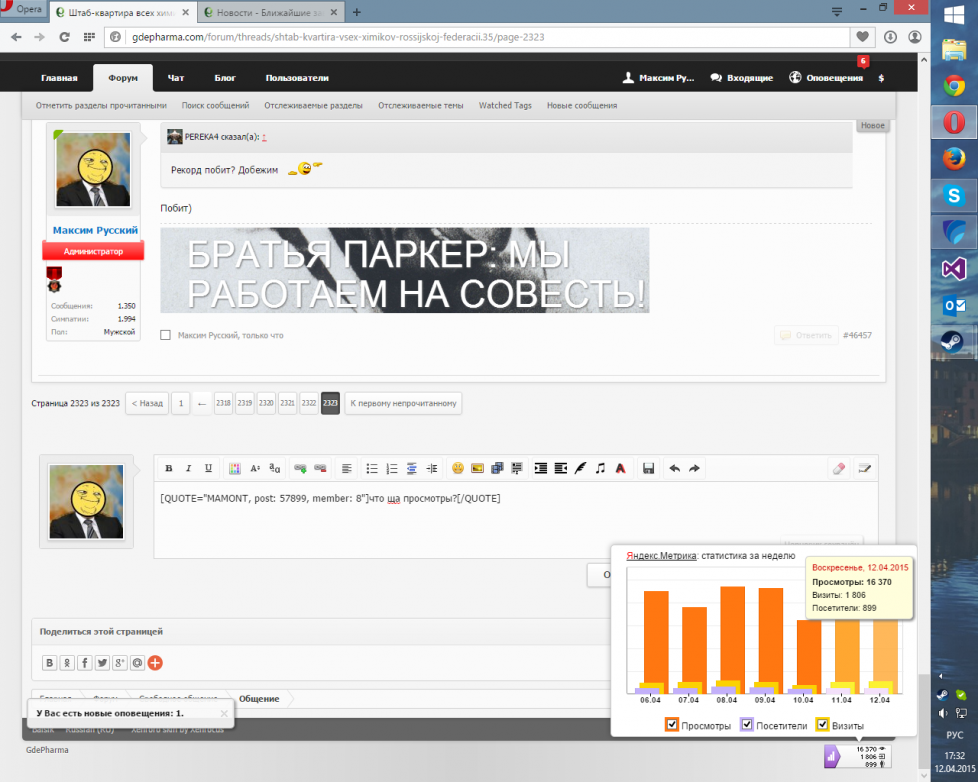
Task: Click the eraser remove-formatting icon
Action: click(839, 468)
